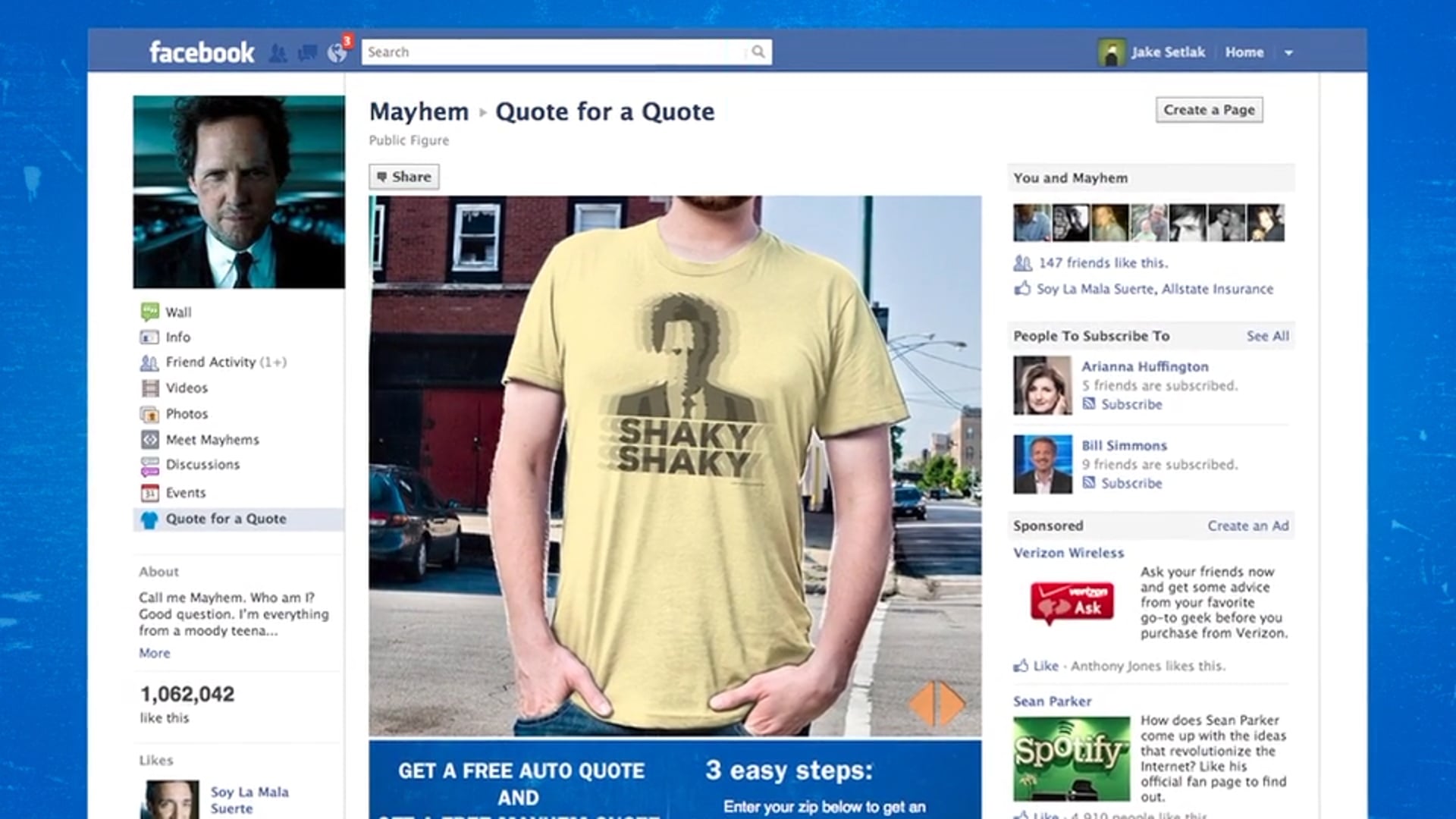Click the Photos icon in sidebar

149,414
